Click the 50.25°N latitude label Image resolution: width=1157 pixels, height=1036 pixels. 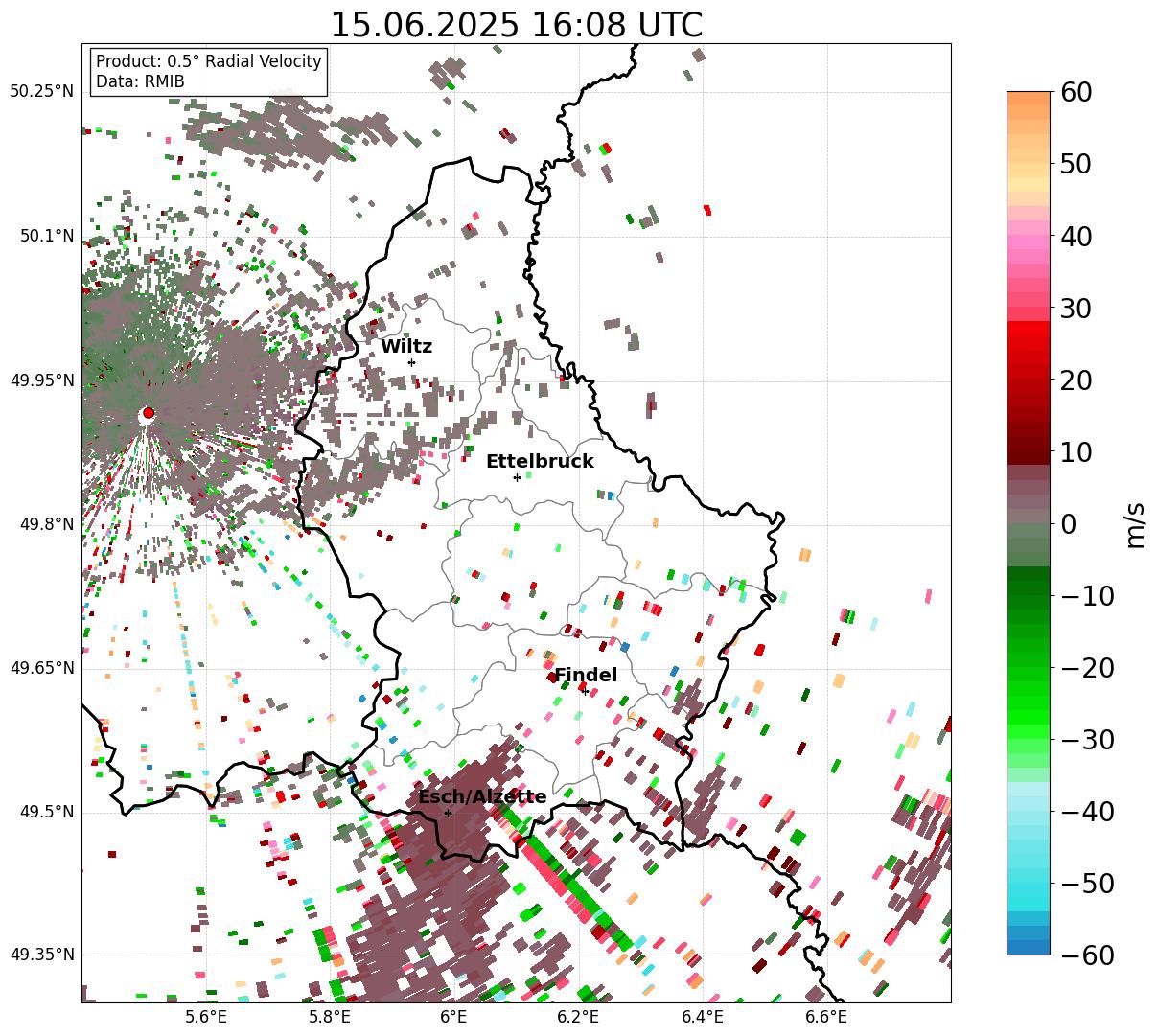click(42, 92)
